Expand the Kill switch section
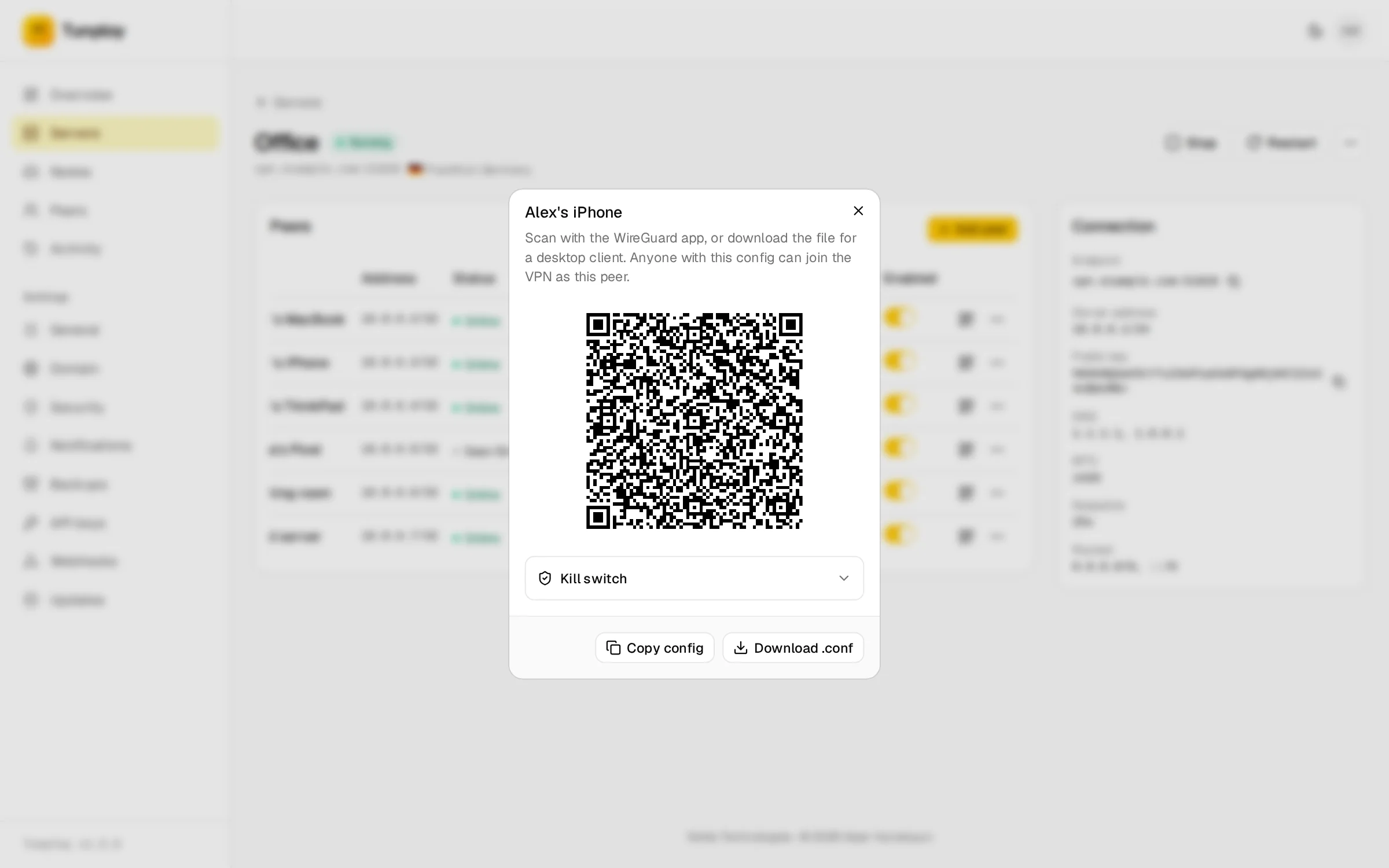The height and width of the screenshot is (868, 1389). click(694, 578)
